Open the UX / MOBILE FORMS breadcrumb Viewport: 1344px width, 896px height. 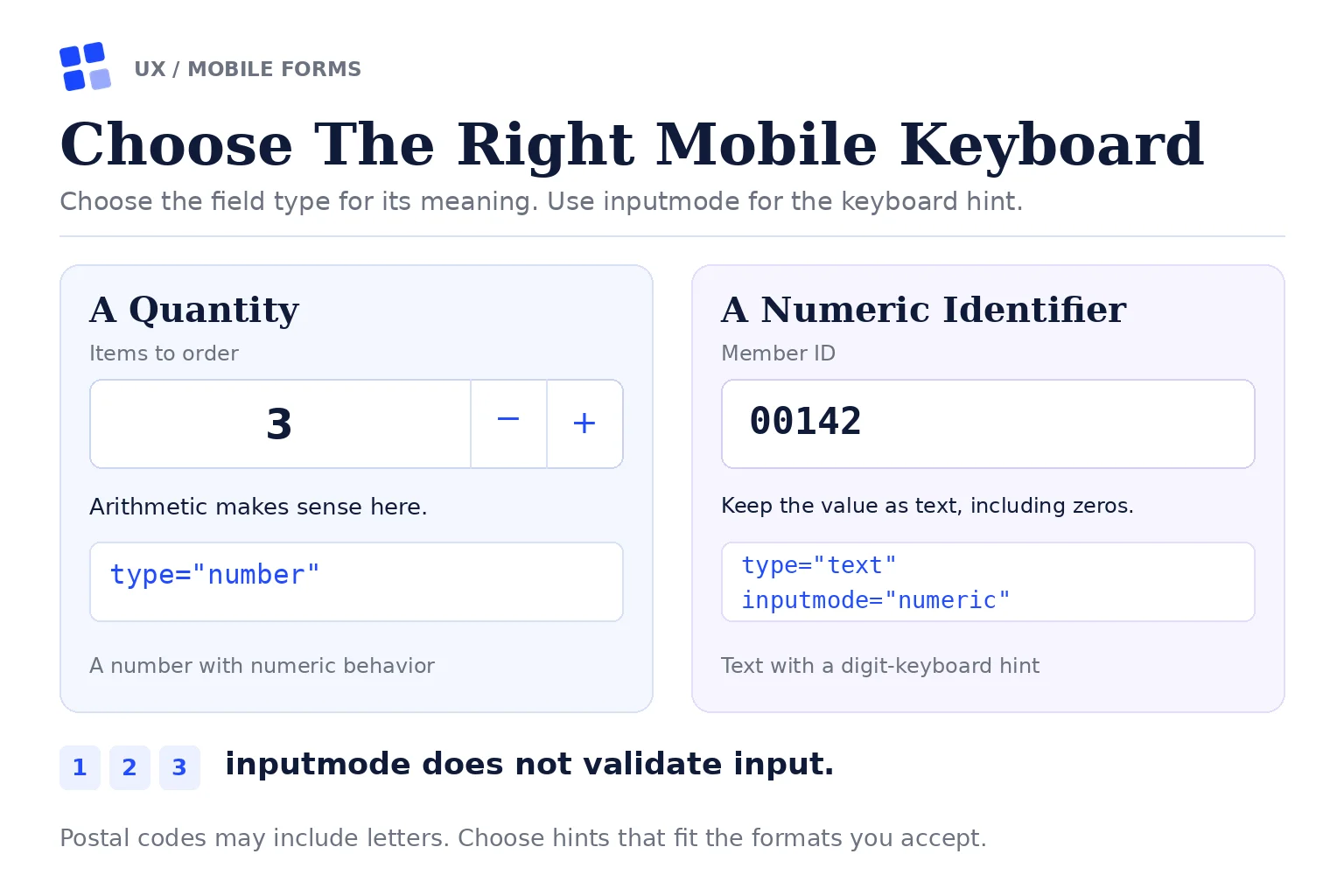pos(248,69)
